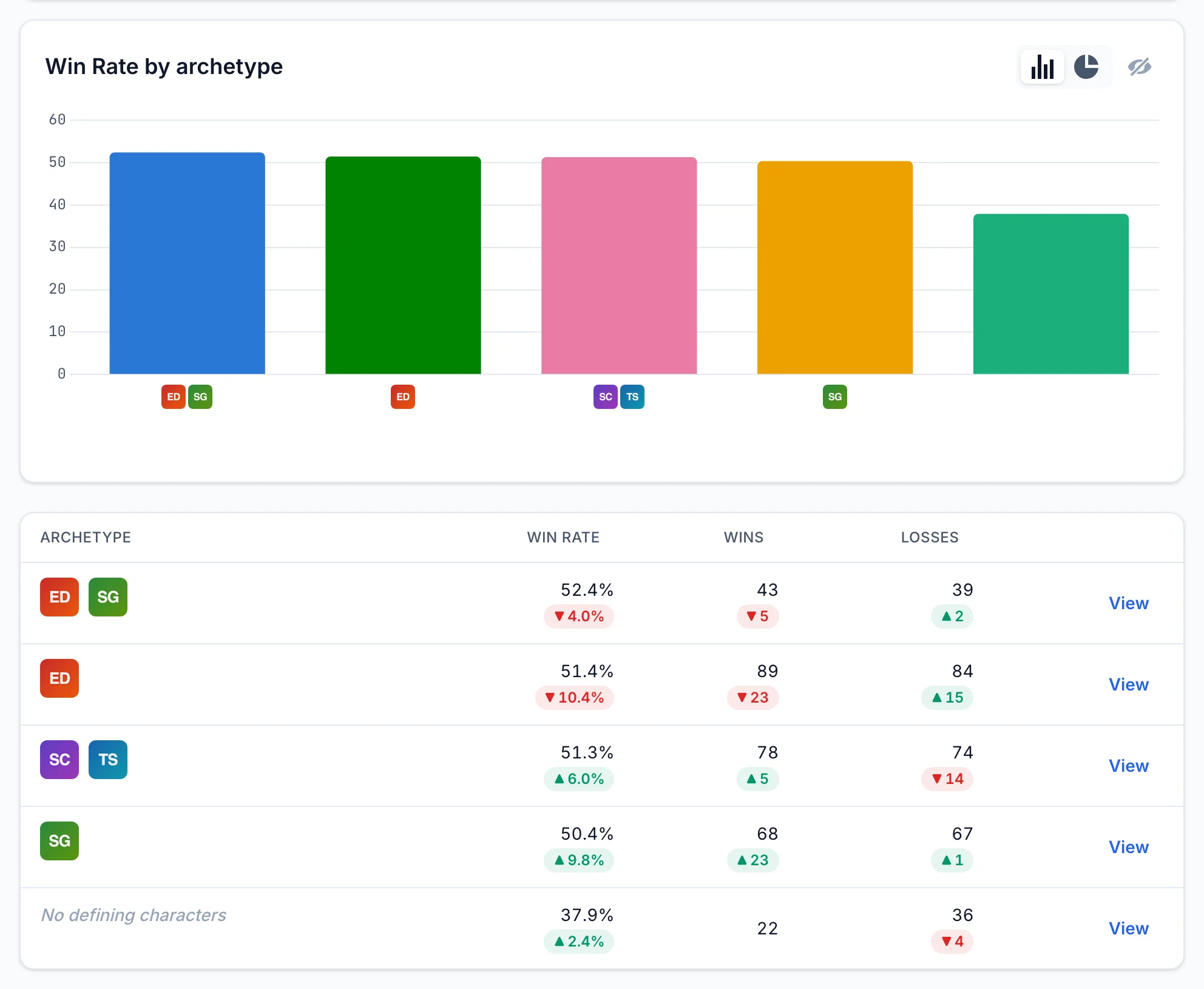1204x989 pixels.
Task: Click the 6.0% increase badge
Action: coord(579,779)
